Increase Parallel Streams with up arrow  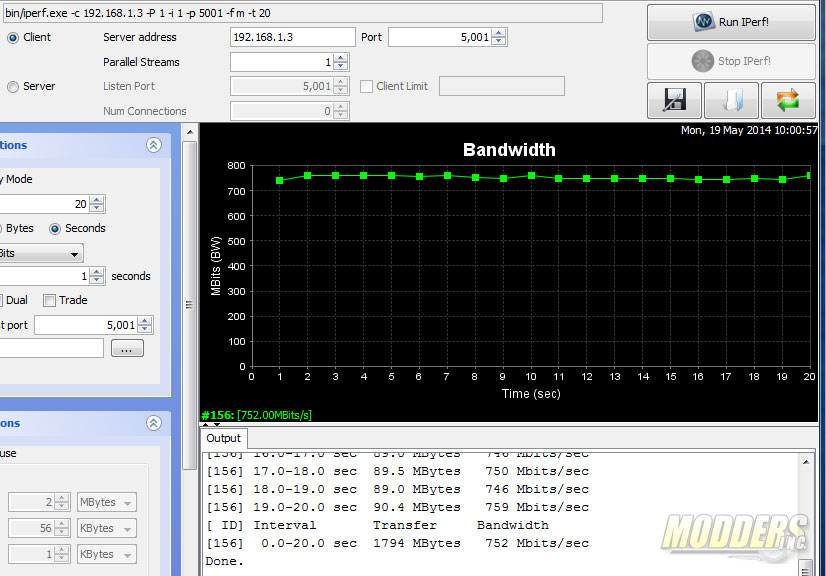[x=341, y=58]
